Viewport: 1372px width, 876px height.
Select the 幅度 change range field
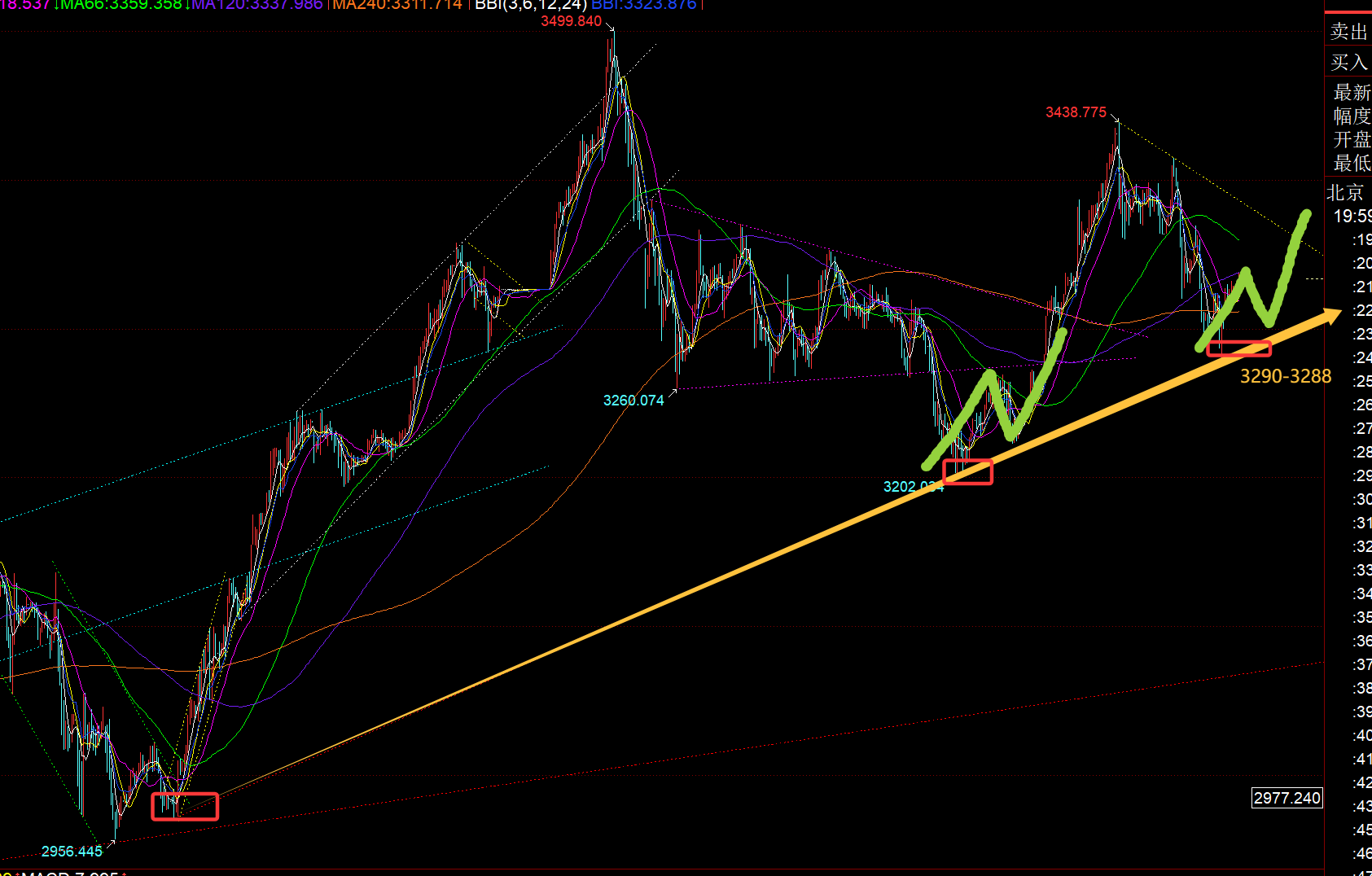pos(1351,116)
